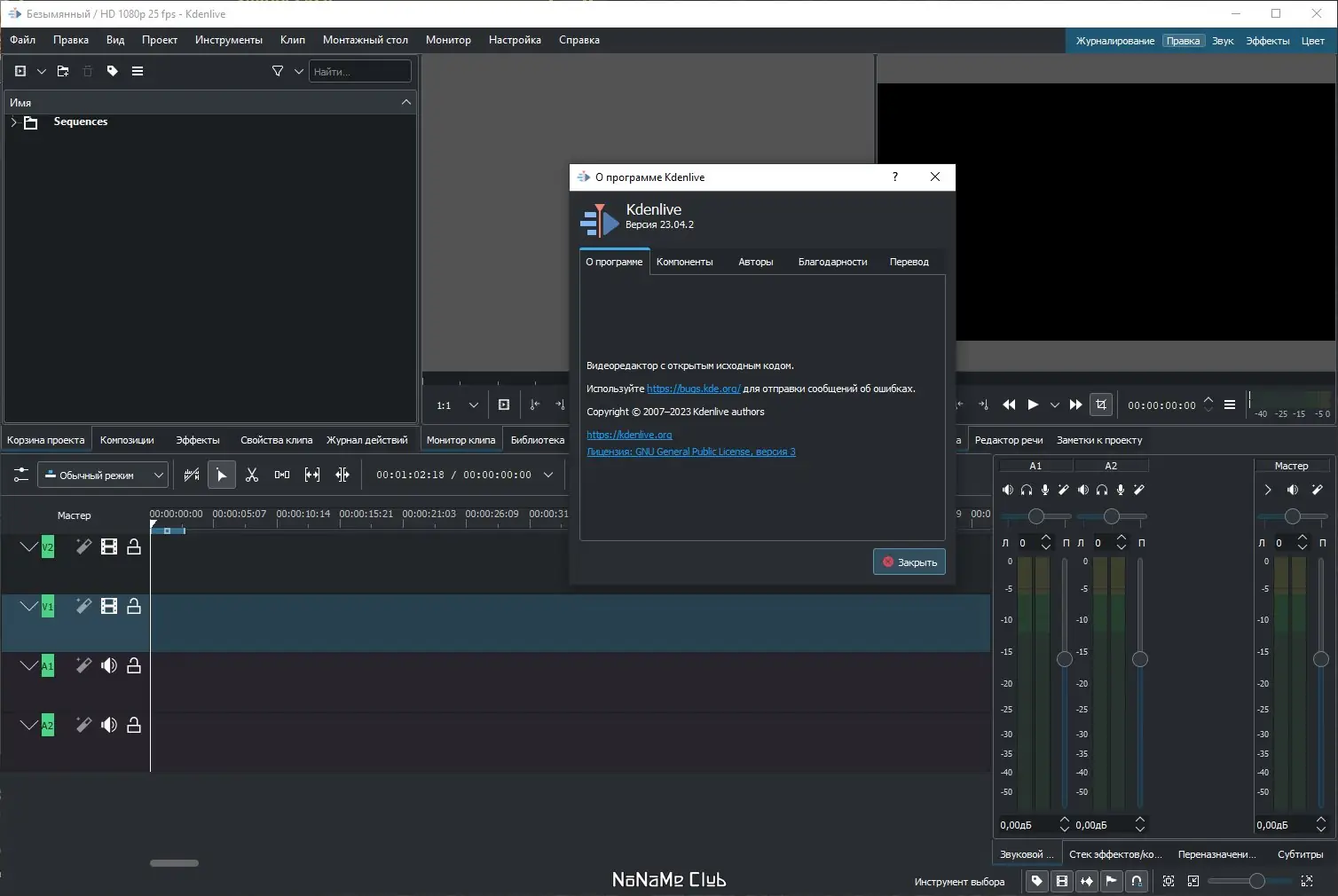Open the project bin hamburger options menu
This screenshot has height=896, width=1338.
click(138, 71)
